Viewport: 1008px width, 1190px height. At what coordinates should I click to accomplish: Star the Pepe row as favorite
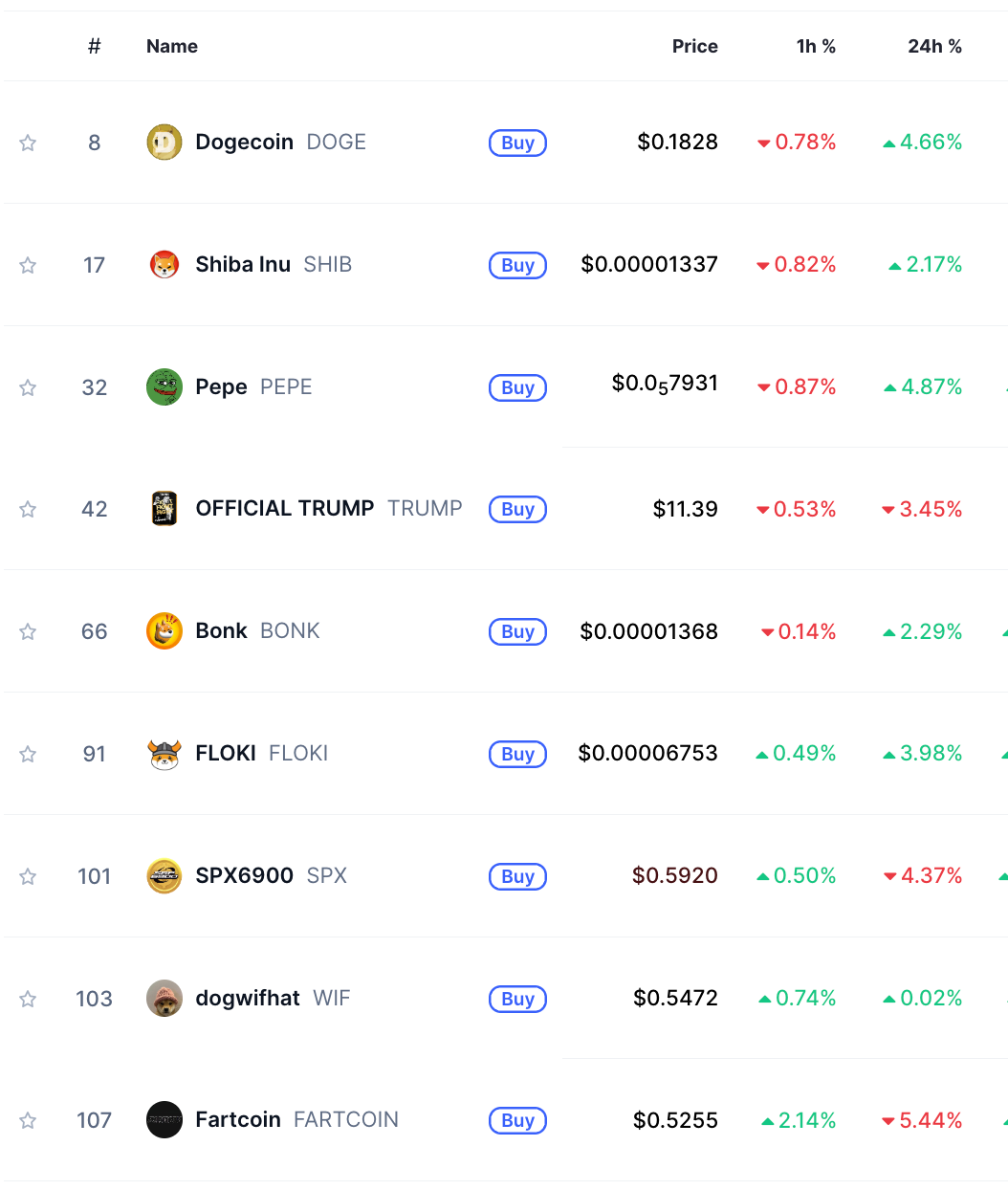click(28, 386)
